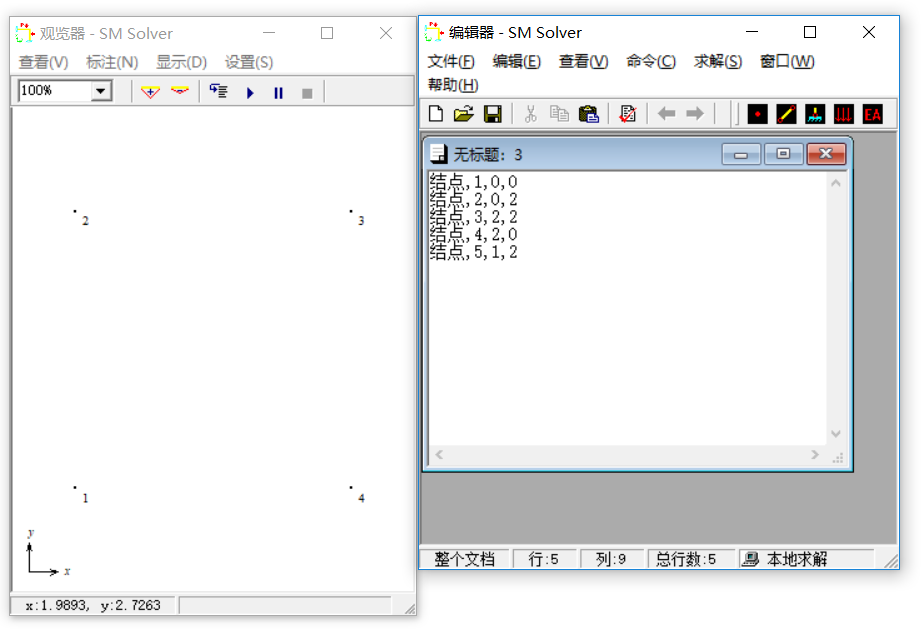Viewport: 922px width, 634px height.
Task: Click the right arrow forward icon
Action: [x=695, y=114]
